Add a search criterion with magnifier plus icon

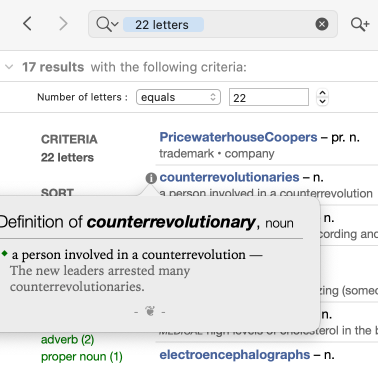click(360, 24)
